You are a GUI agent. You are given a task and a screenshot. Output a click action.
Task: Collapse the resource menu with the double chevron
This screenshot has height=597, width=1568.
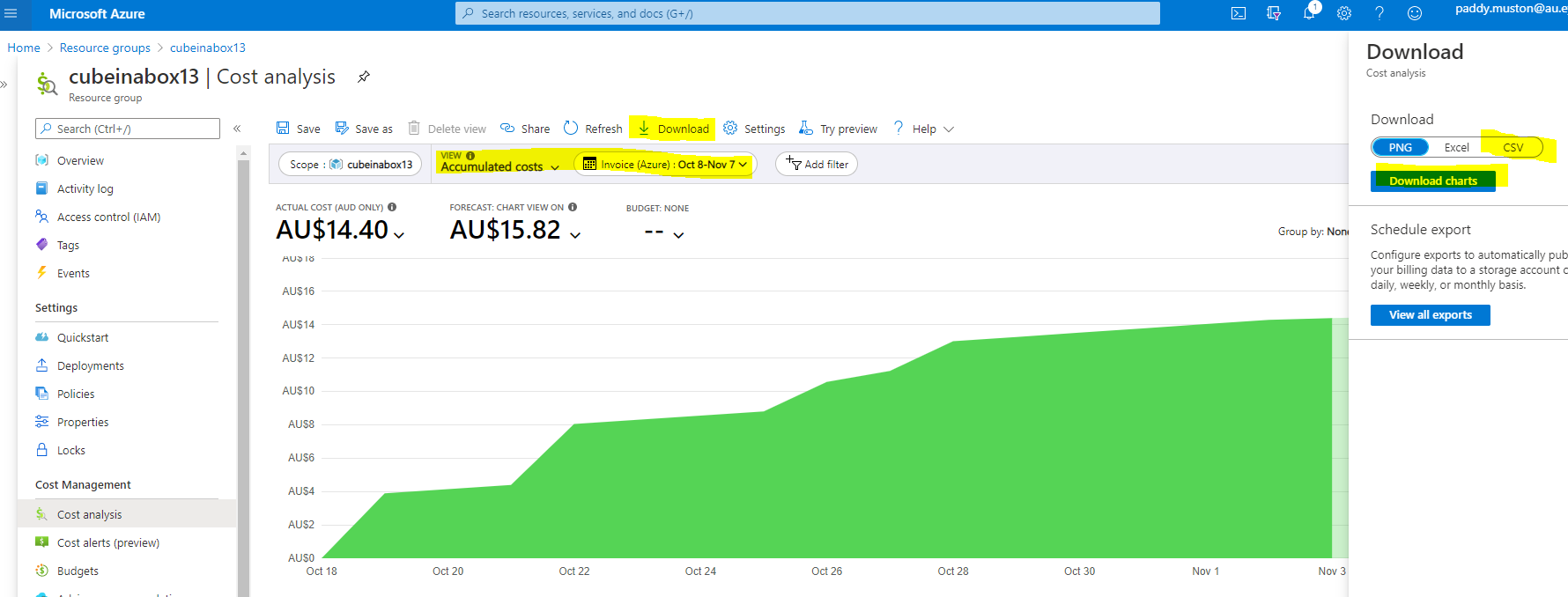click(237, 129)
